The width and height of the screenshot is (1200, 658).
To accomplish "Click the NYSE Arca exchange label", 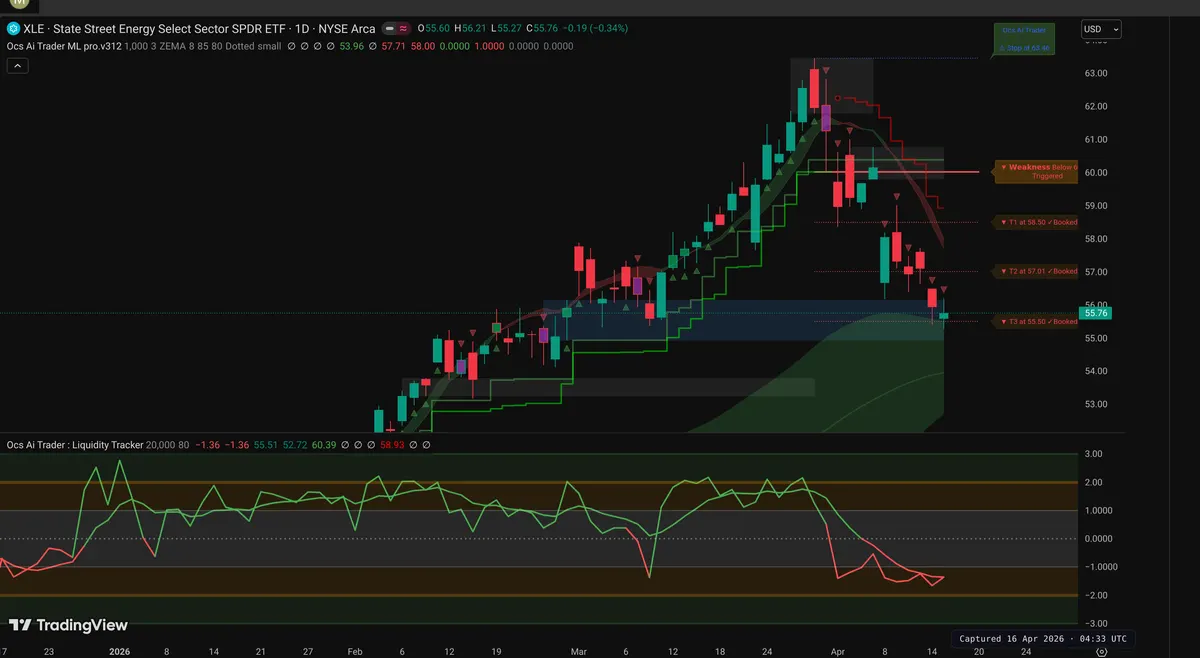I will 345,29.
